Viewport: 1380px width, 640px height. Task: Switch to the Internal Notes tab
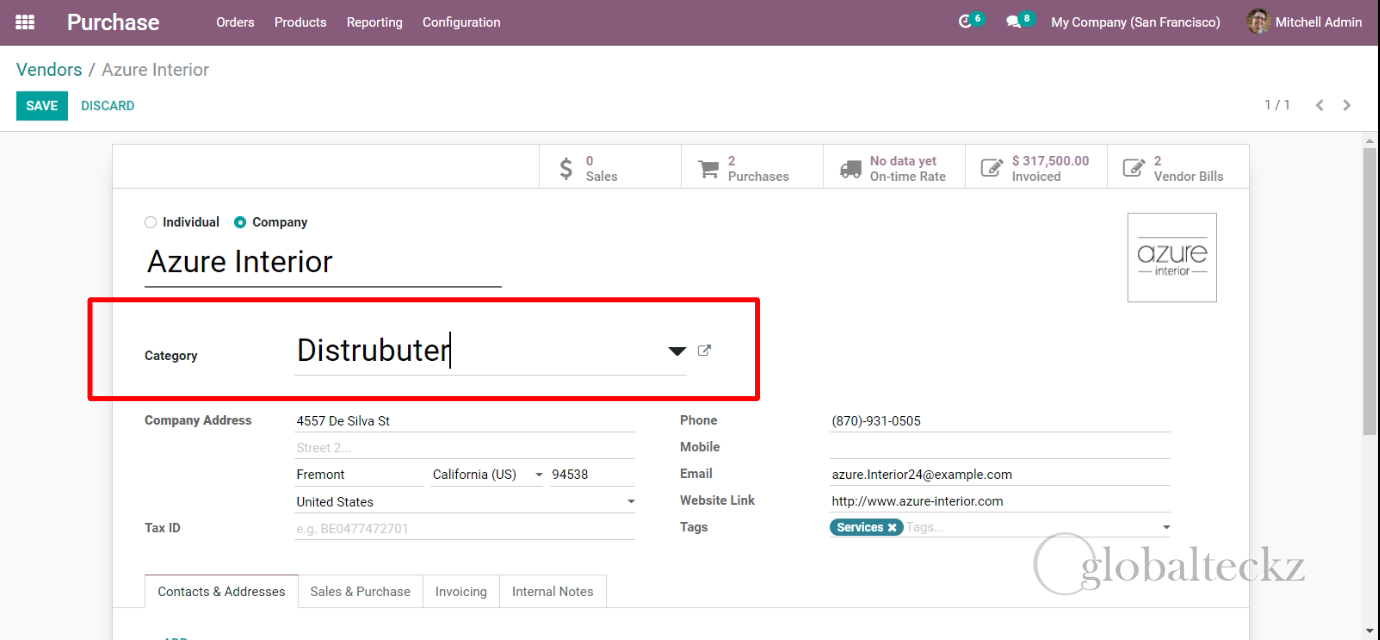tap(552, 592)
